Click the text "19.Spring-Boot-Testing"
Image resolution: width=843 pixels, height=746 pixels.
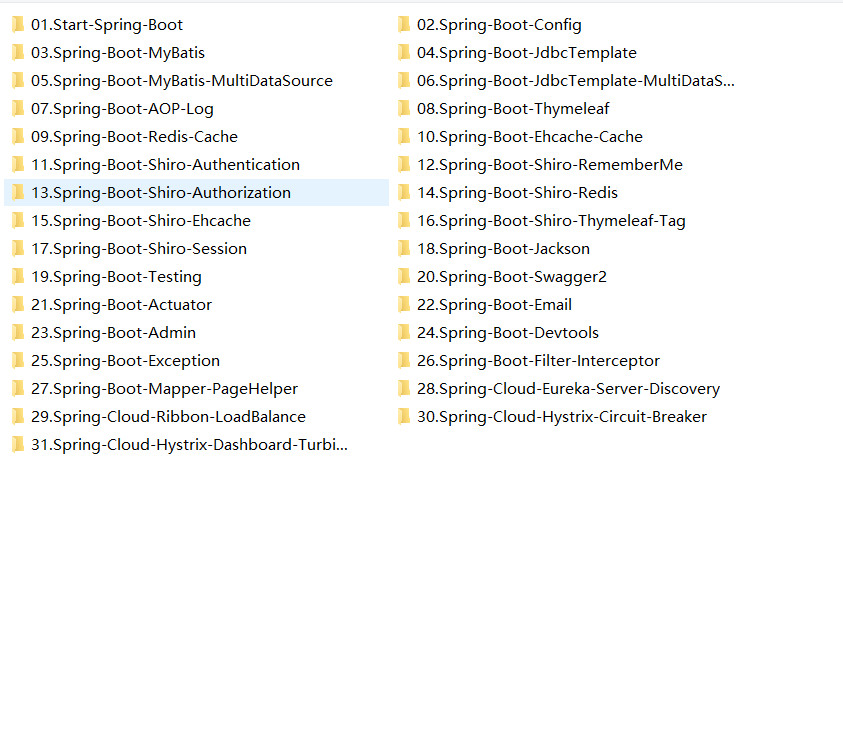pos(116,277)
